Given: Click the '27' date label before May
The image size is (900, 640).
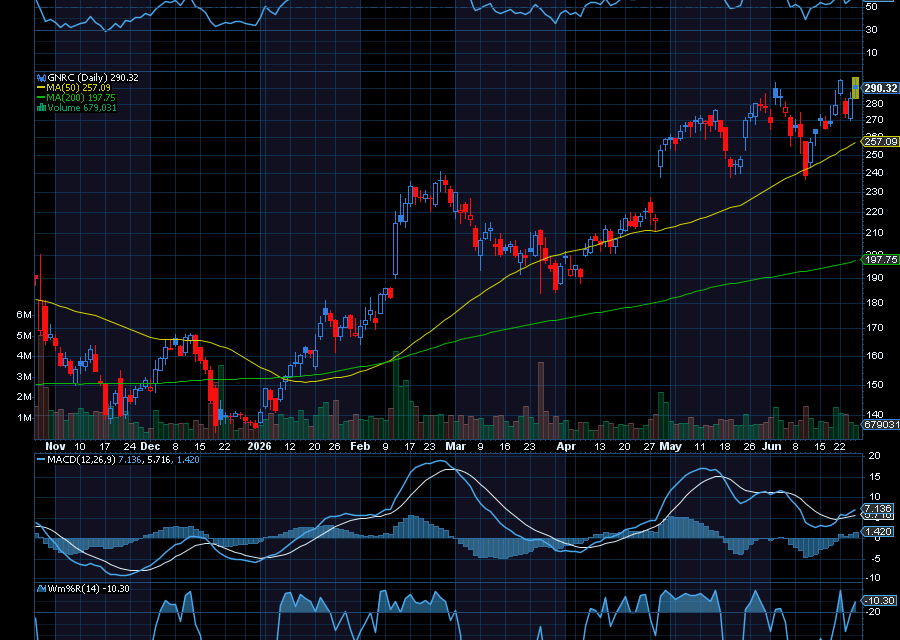Looking at the screenshot, I should [x=649, y=447].
